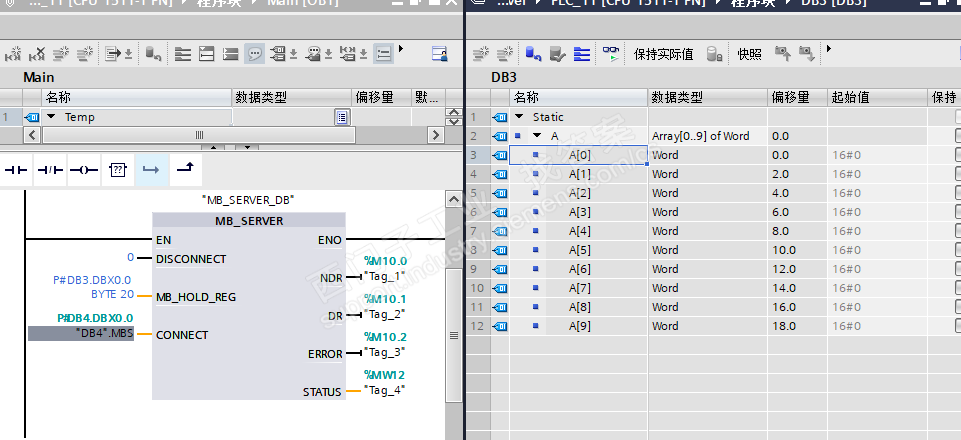Screen dimensions: 961x440
Task: Click the 保持实际值 button
Action: (x=663, y=55)
